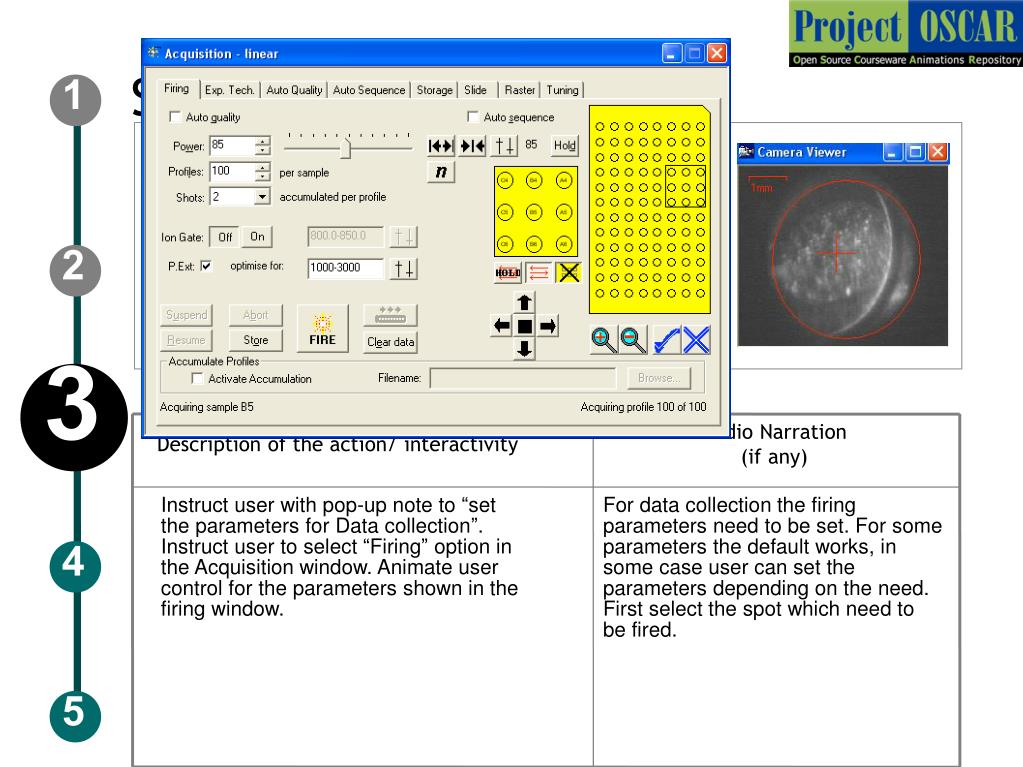
Task: Move stage left with the left arrow
Action: tap(501, 325)
